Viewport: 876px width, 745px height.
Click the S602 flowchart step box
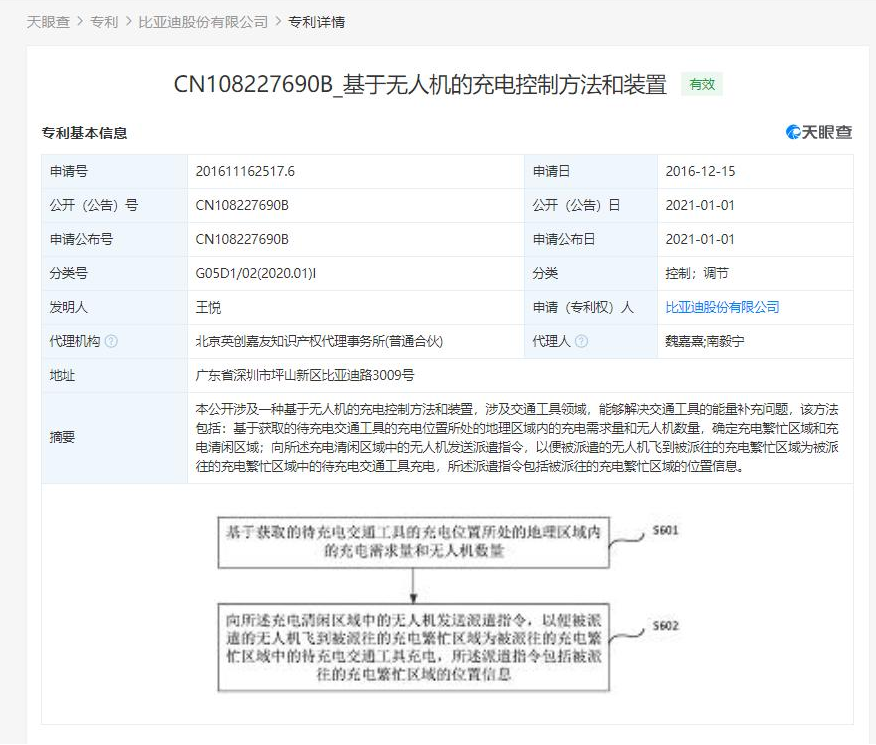[415, 647]
